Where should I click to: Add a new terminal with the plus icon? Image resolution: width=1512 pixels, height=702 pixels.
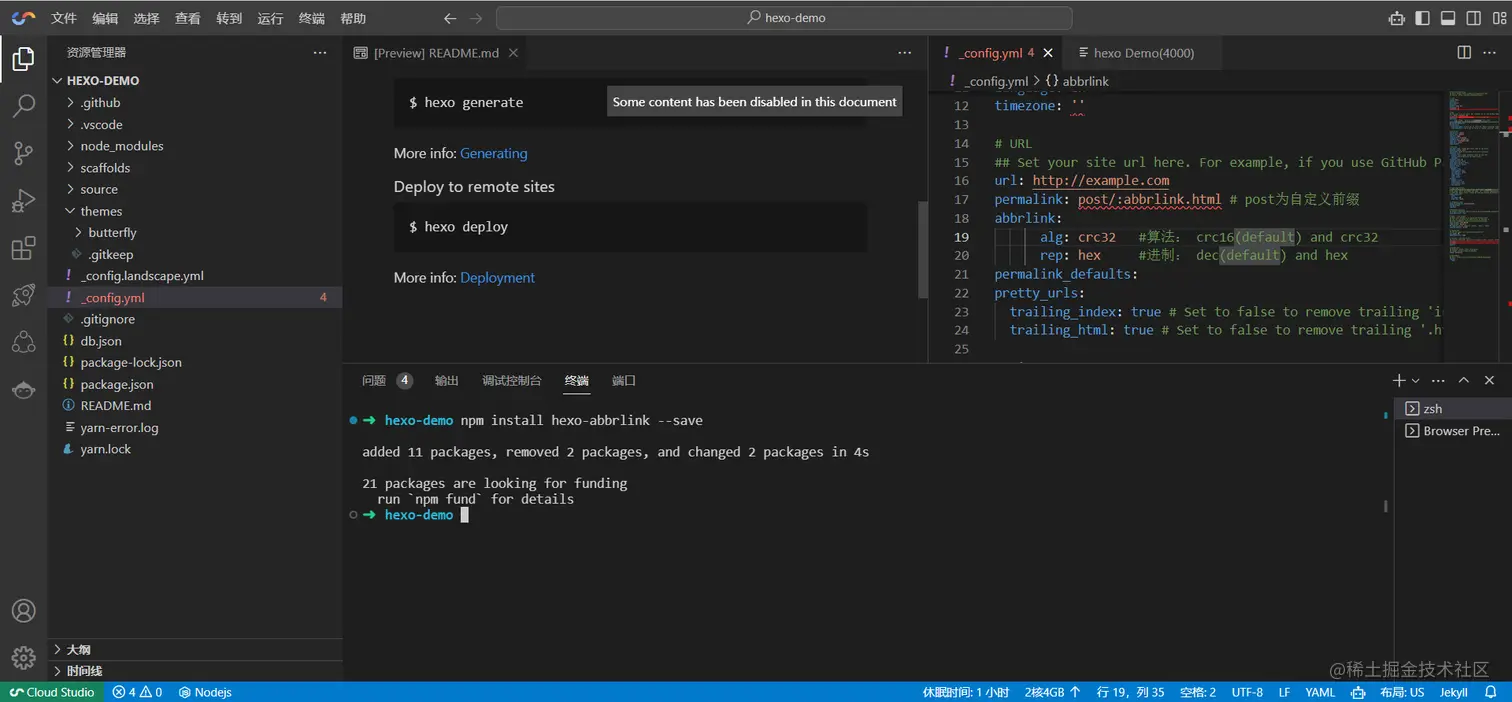tap(1399, 381)
